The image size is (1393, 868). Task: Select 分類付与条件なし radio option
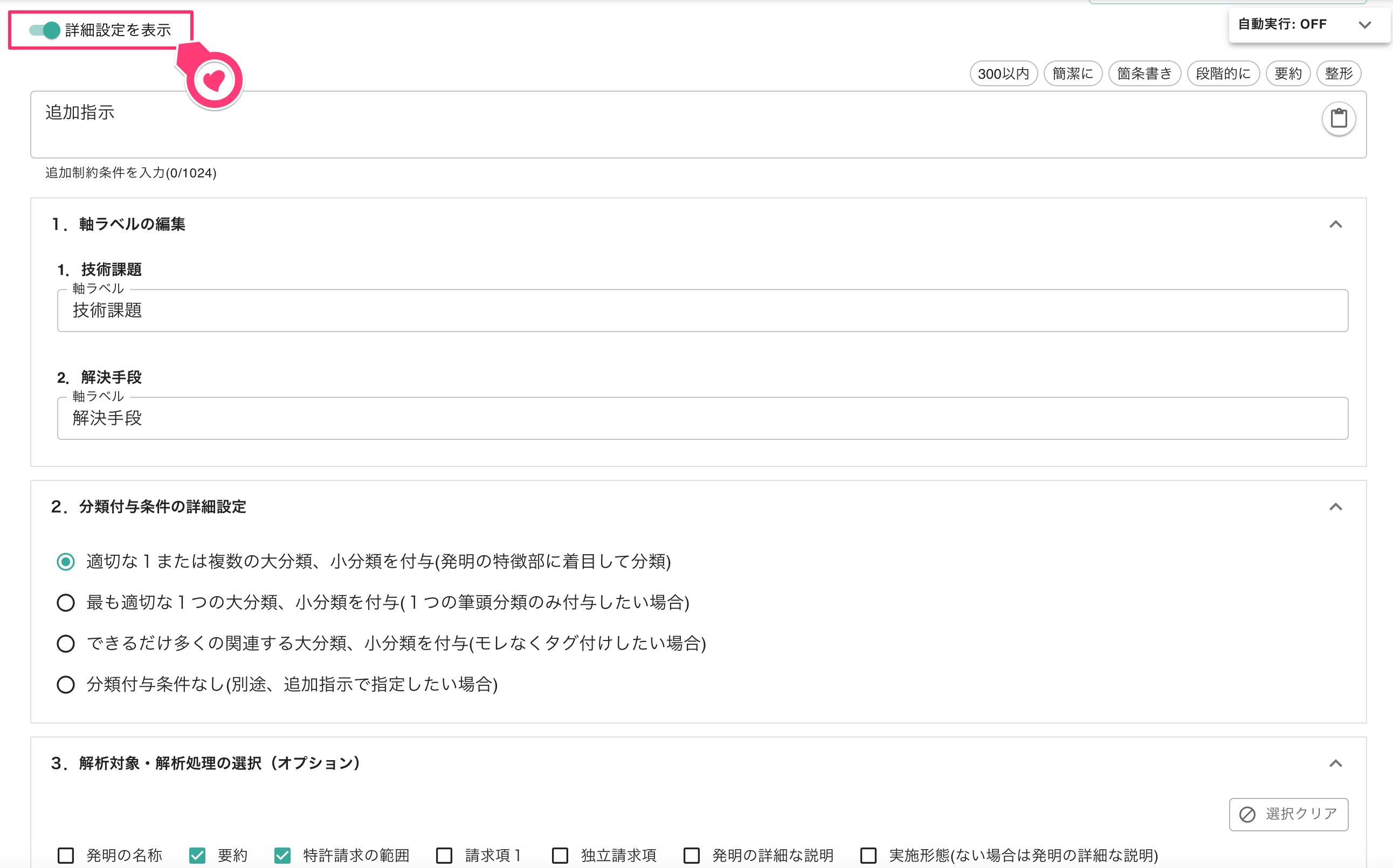(x=65, y=685)
